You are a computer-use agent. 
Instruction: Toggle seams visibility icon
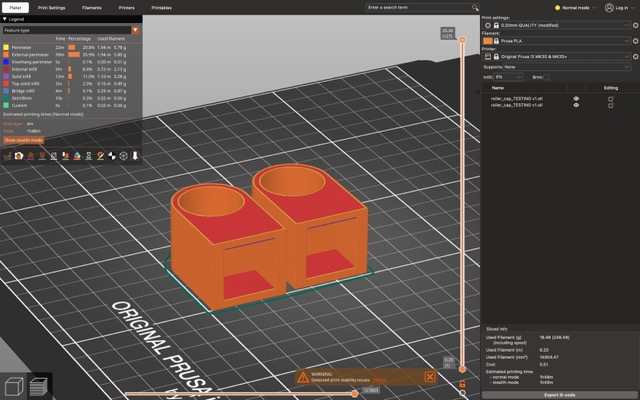pos(53,156)
